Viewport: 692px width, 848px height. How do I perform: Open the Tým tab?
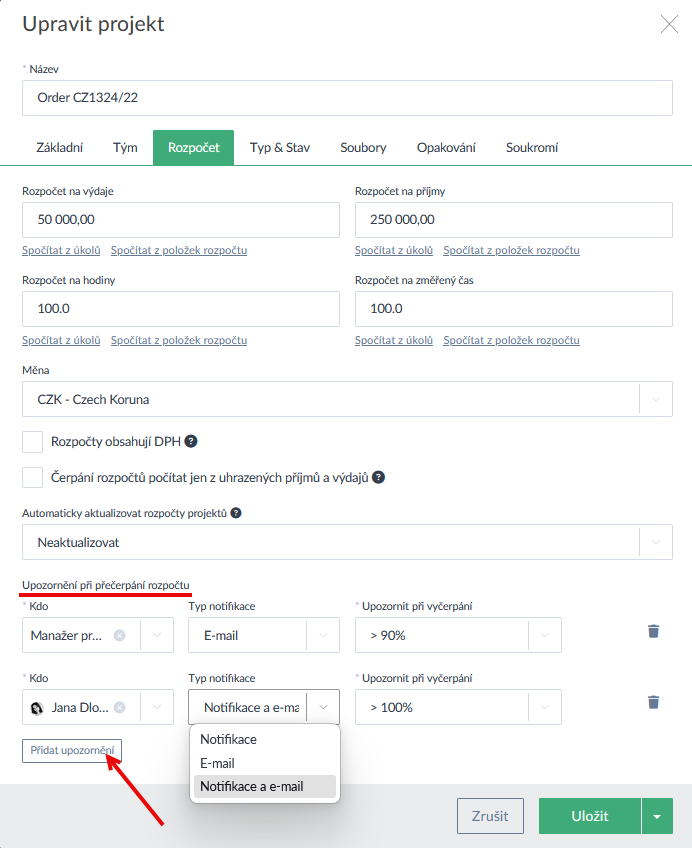click(x=125, y=147)
